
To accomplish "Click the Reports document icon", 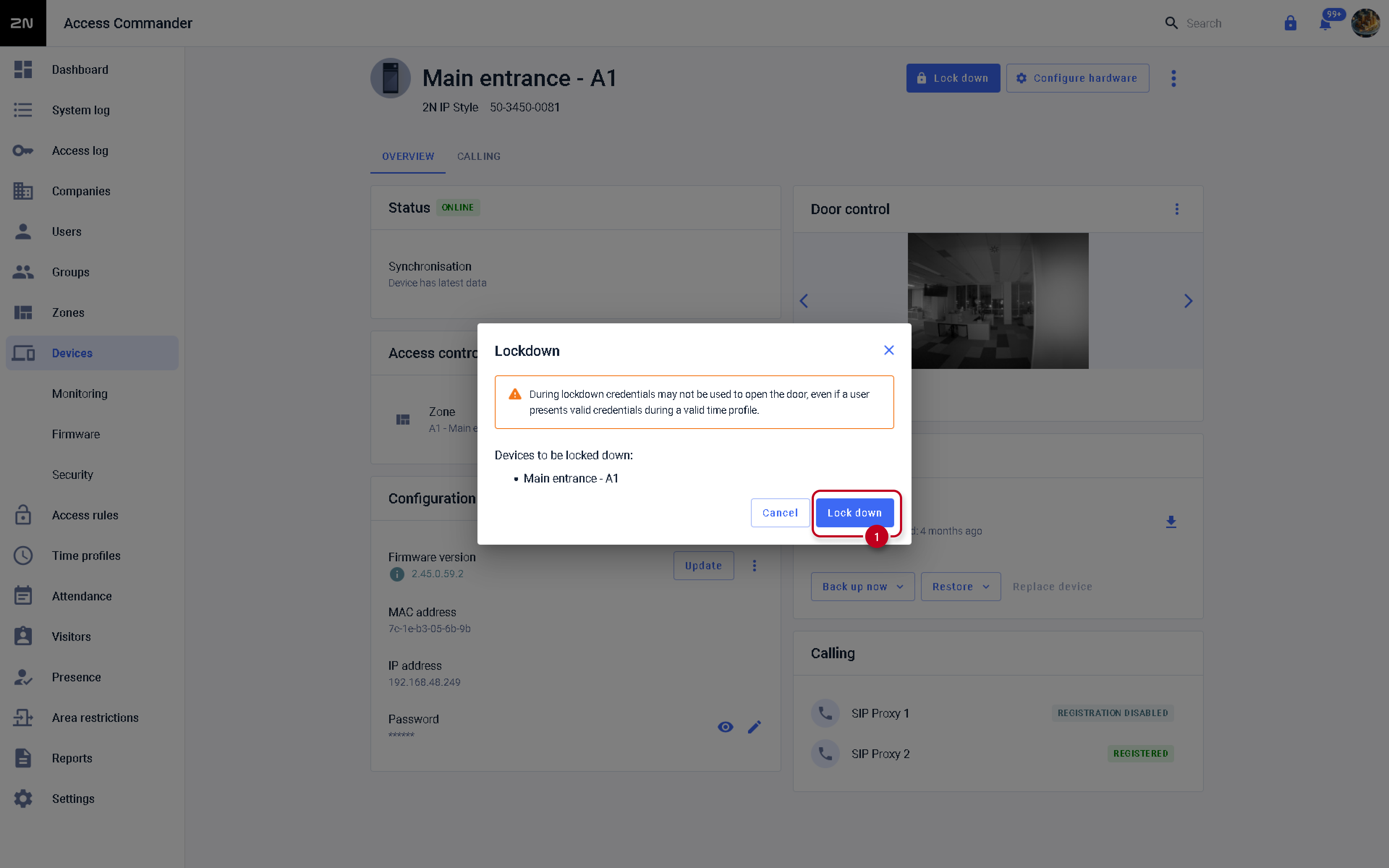I will tap(23, 758).
